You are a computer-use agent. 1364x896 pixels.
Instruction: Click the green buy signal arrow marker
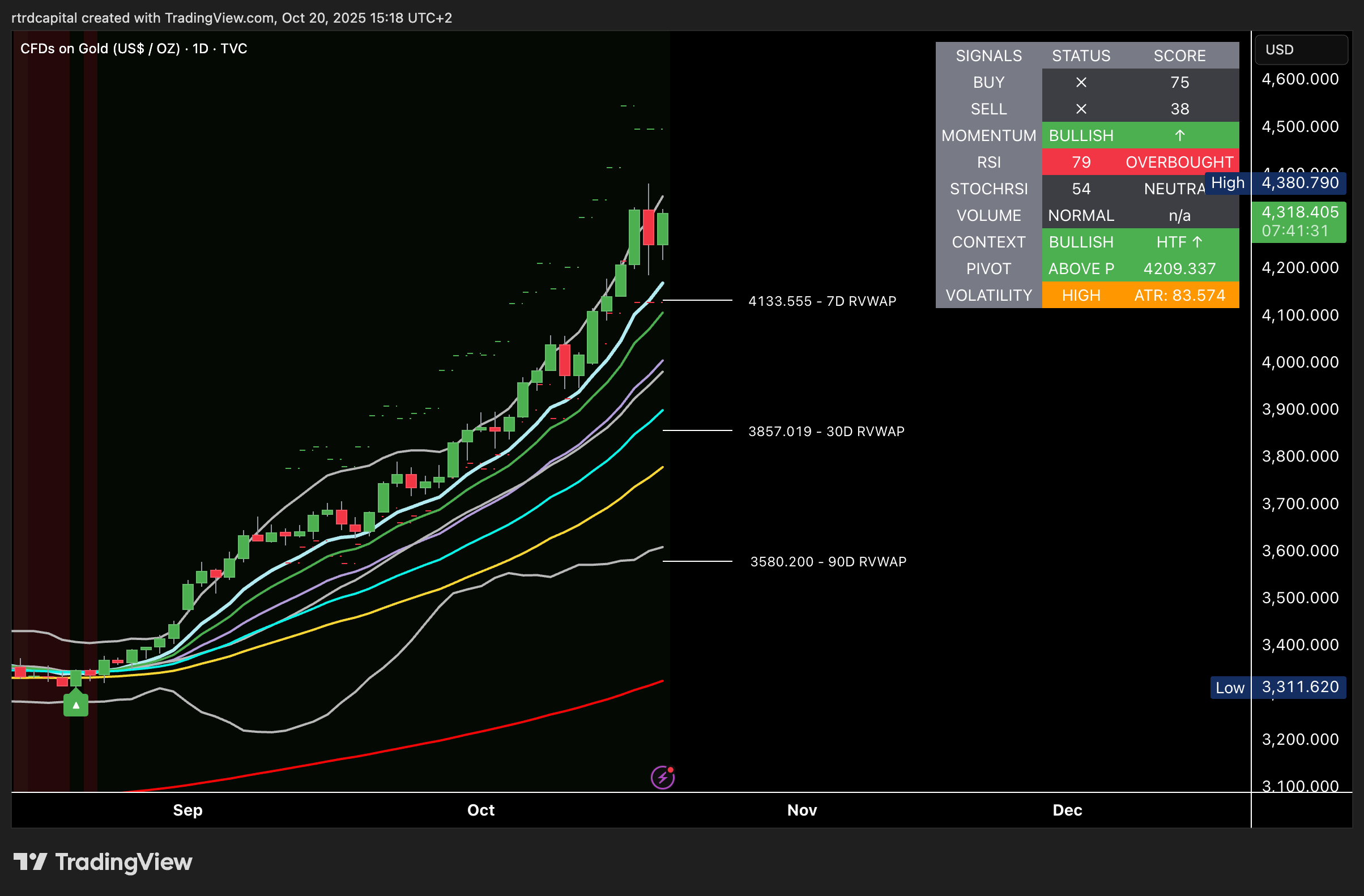coord(76,705)
